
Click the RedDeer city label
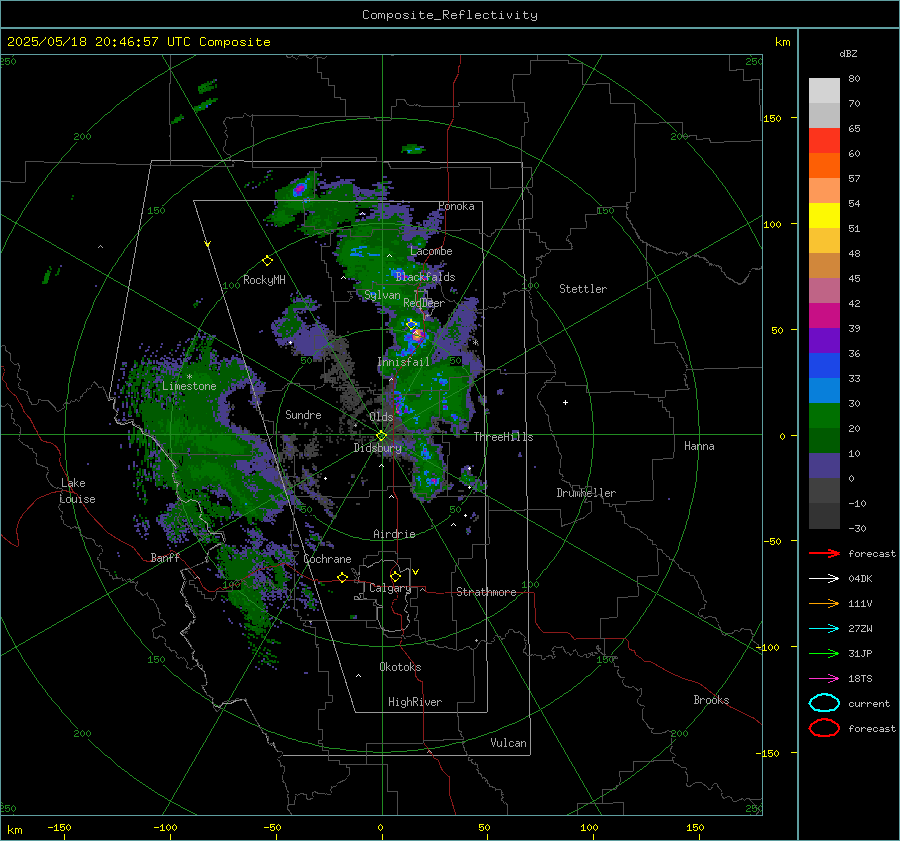[424, 303]
